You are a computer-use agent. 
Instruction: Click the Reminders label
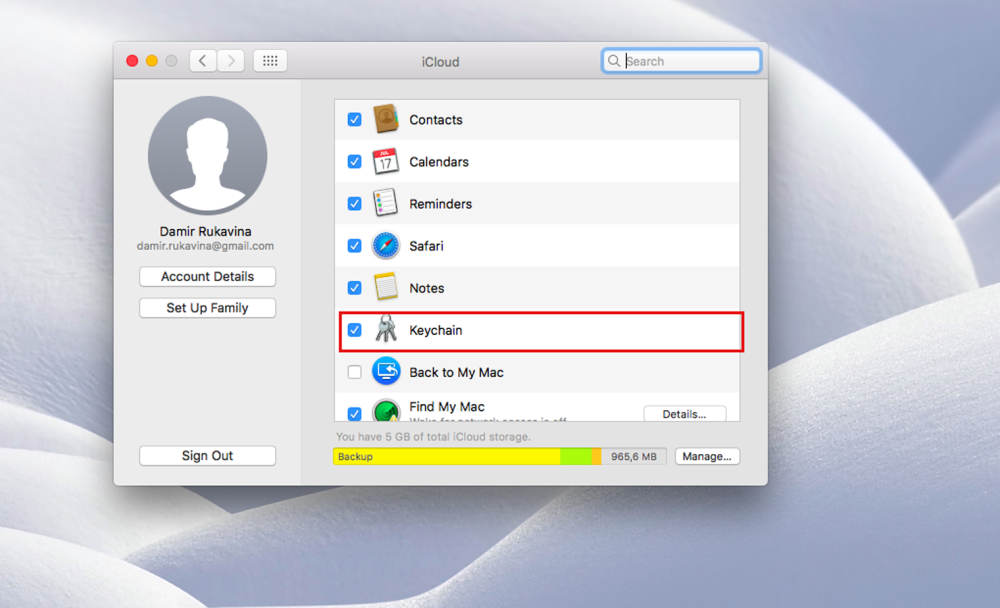[x=441, y=204]
